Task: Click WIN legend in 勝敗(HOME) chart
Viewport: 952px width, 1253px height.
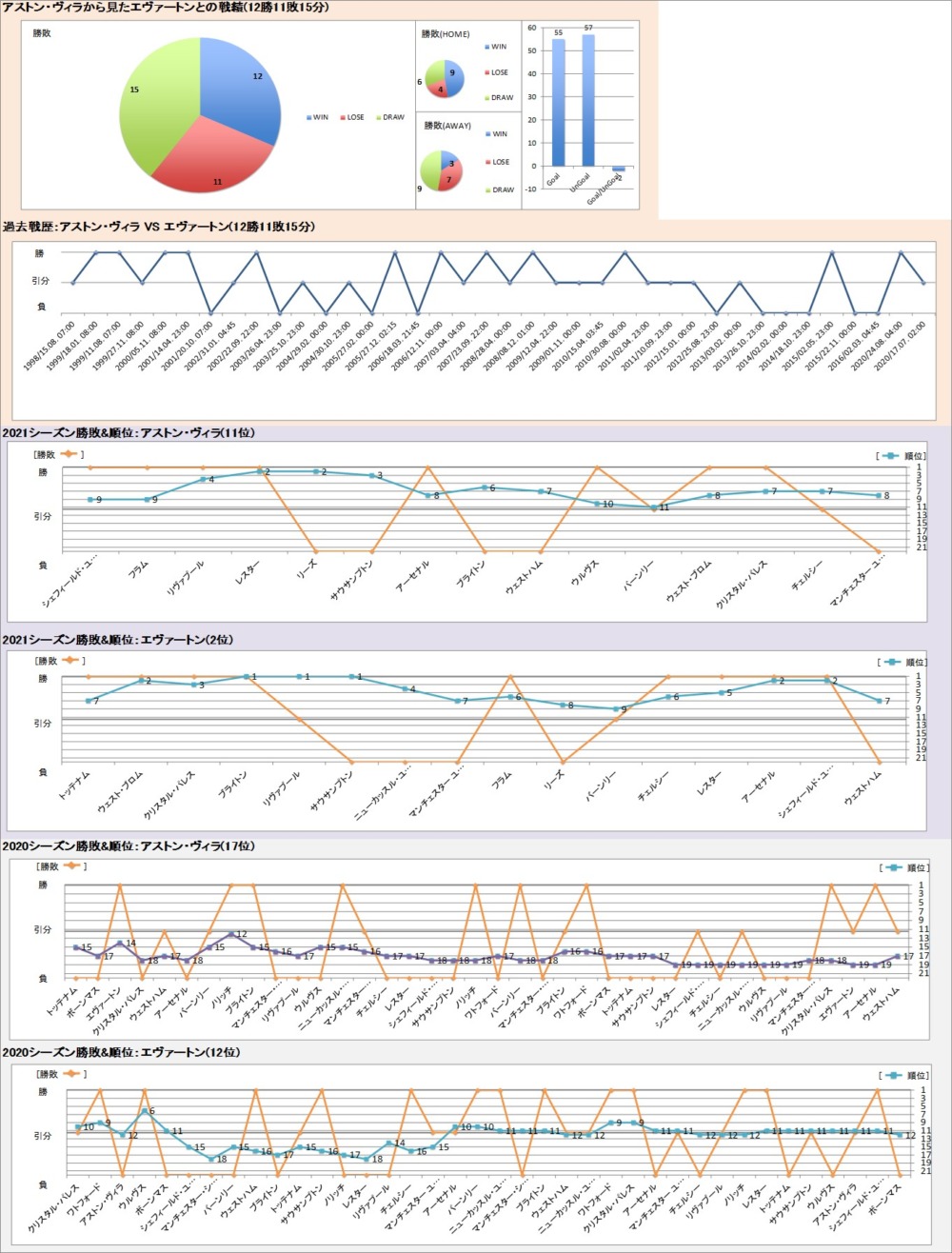Action: coord(495,47)
